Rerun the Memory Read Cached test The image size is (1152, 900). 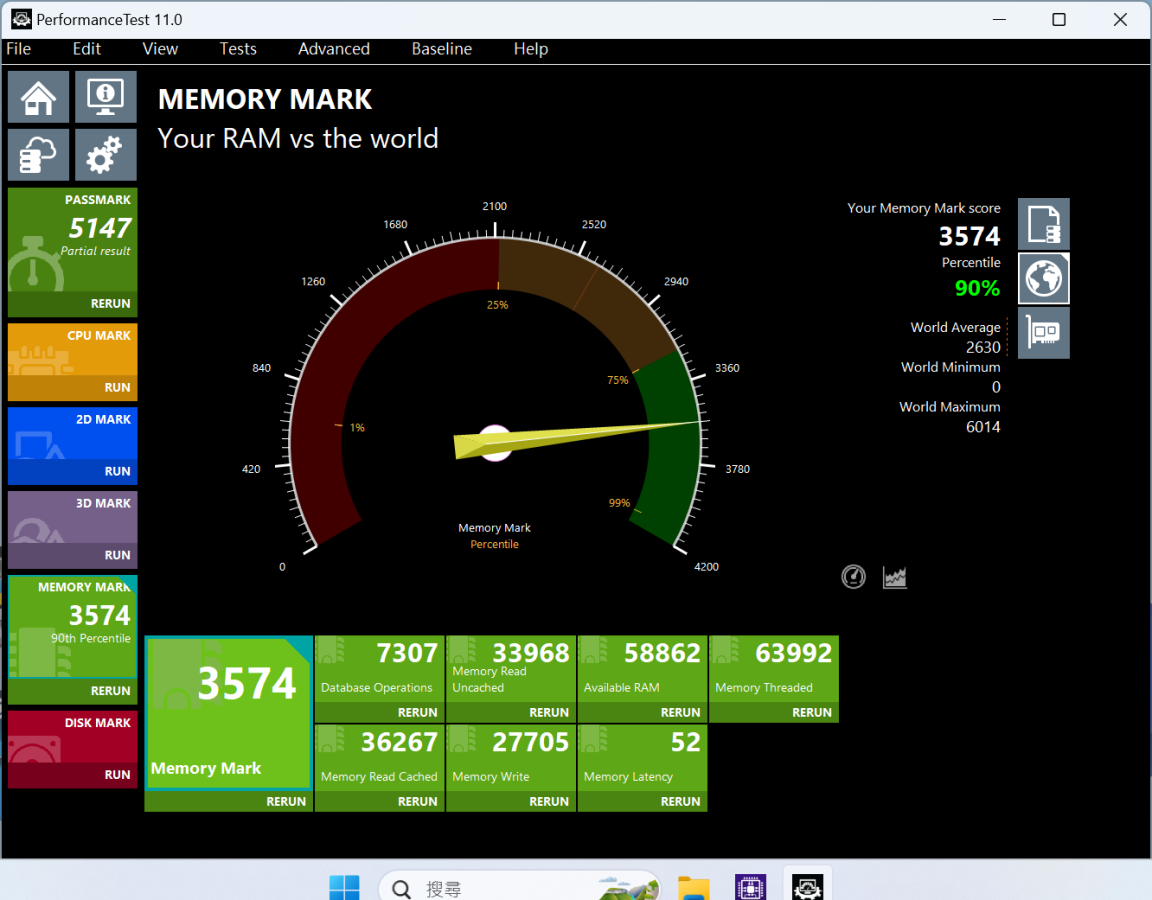[379, 801]
